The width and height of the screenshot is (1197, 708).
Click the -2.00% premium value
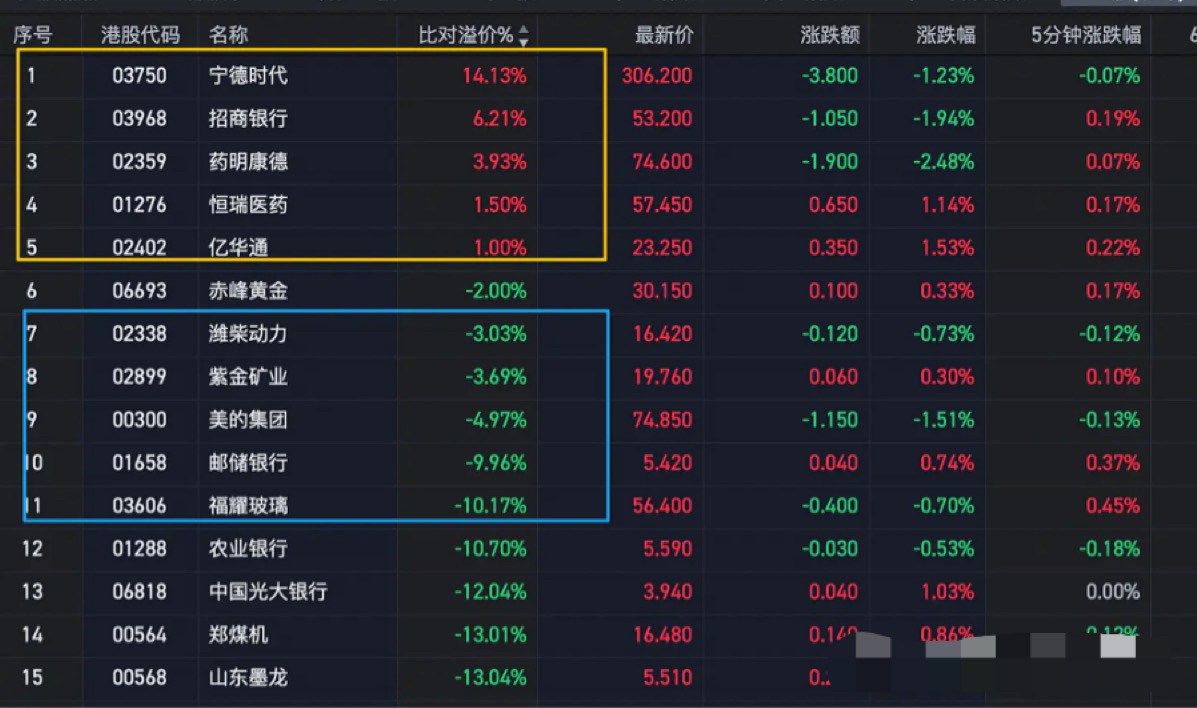[495, 291]
